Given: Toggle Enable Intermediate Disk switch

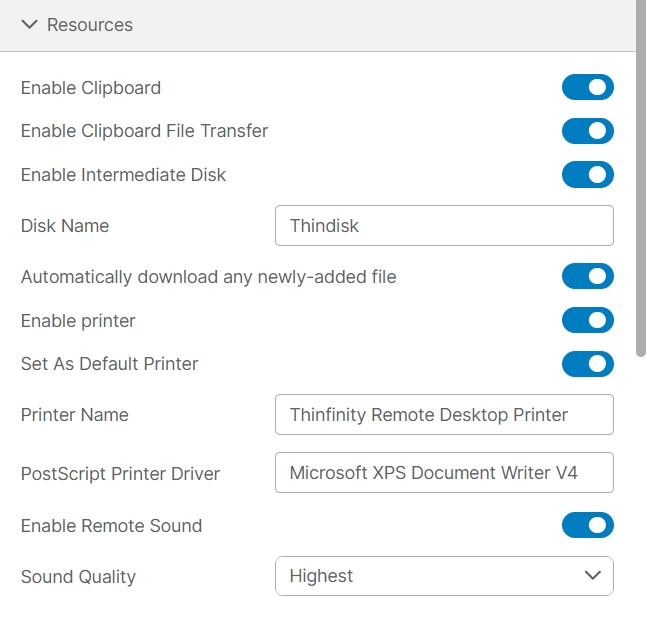Looking at the screenshot, I should 587,175.
